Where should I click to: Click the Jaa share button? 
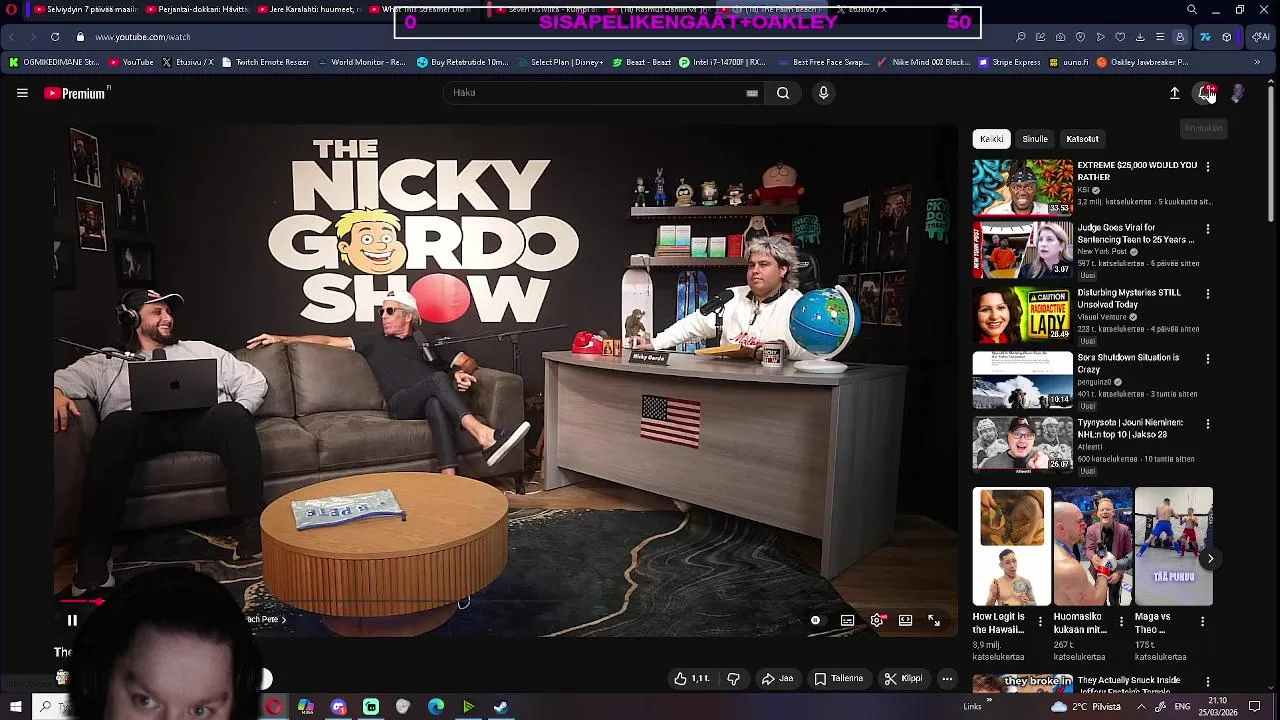pos(777,678)
